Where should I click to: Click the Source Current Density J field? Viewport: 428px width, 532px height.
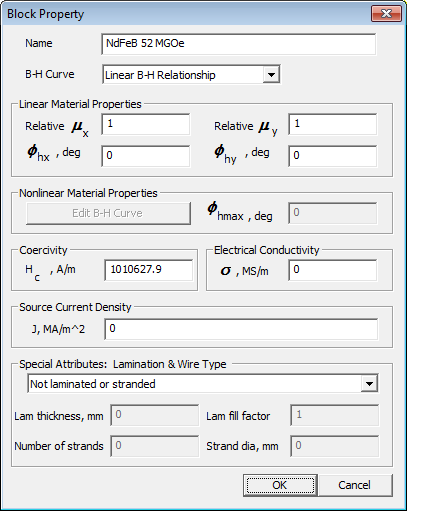click(241, 329)
